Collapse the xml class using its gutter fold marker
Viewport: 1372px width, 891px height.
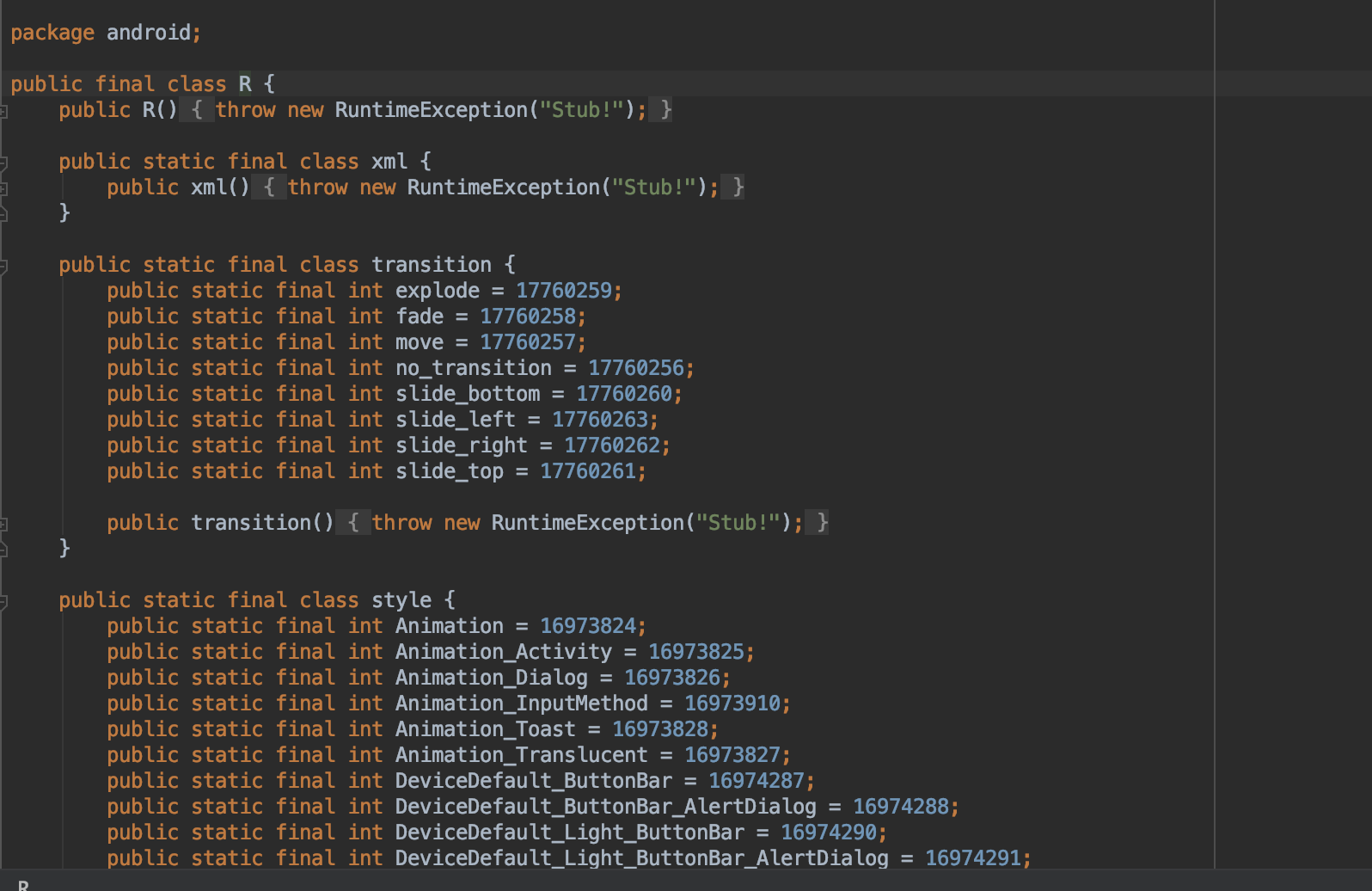[x=3, y=163]
